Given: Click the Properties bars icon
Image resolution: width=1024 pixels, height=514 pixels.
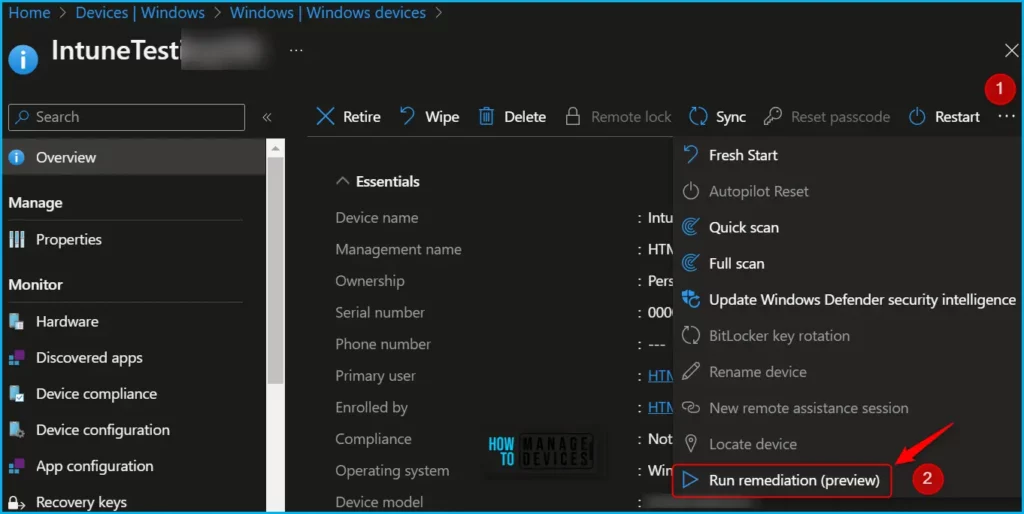Looking at the screenshot, I should point(16,240).
